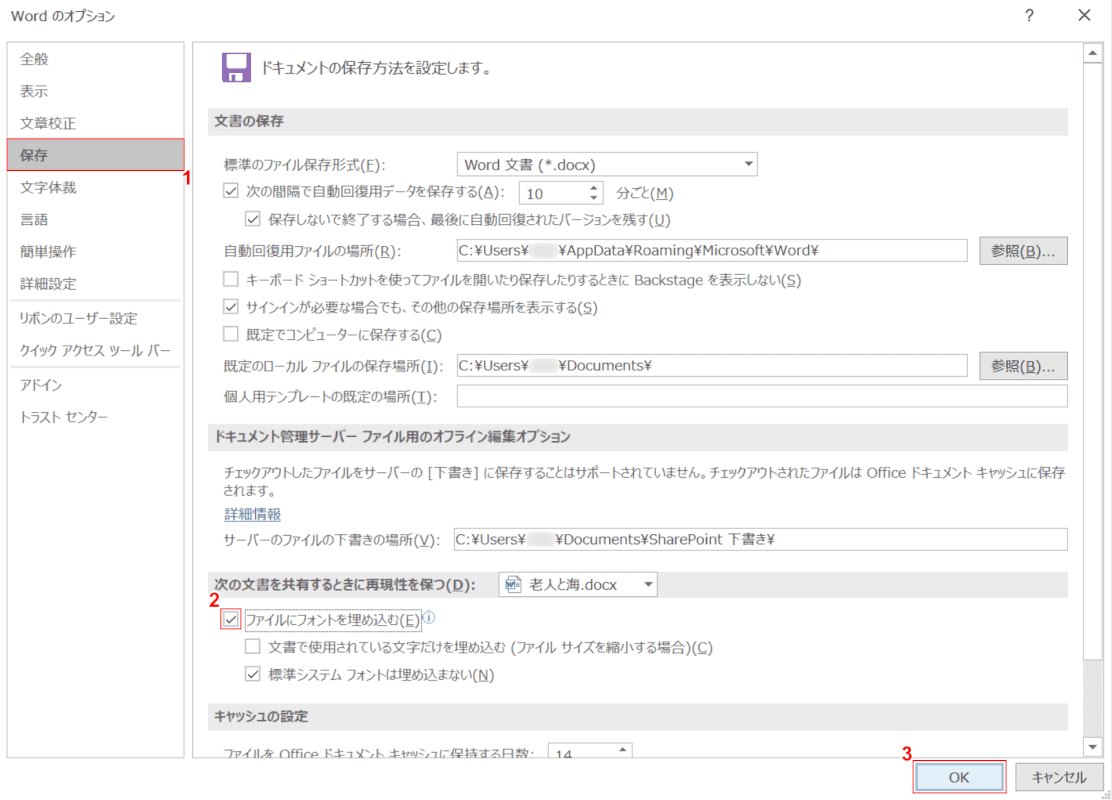Click the auto-recover file location field
This screenshot has height=800, width=1112.
(711, 250)
